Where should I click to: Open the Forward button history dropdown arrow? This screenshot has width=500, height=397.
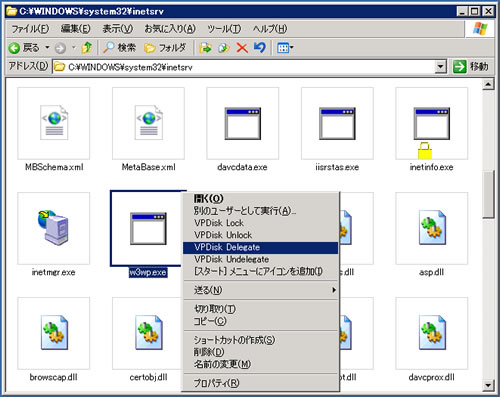pyautogui.click(x=74, y=48)
